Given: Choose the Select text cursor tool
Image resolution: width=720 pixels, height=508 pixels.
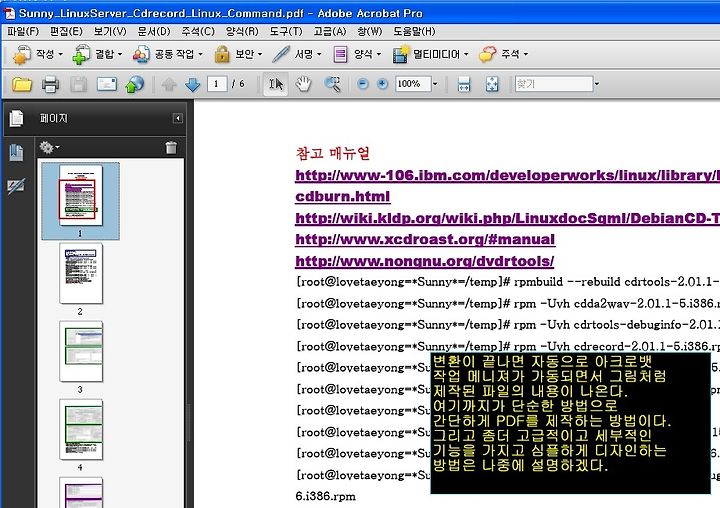Looking at the screenshot, I should coord(276,84).
